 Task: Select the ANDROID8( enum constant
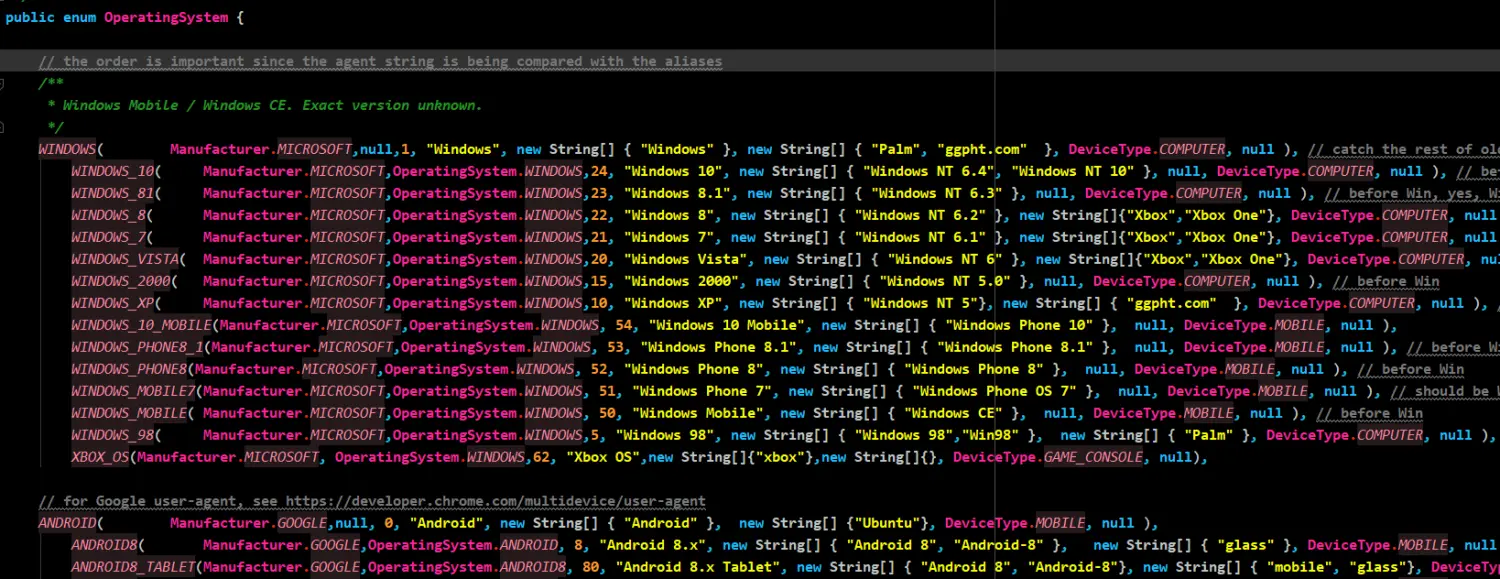[x=105, y=545]
